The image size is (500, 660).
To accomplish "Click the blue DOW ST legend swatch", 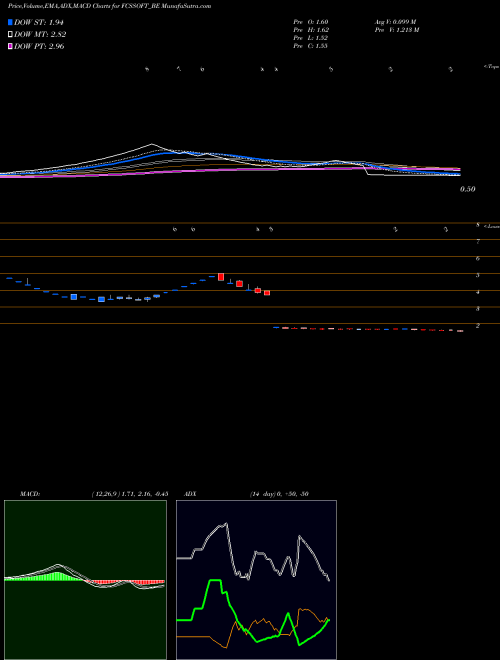I will click(10, 22).
